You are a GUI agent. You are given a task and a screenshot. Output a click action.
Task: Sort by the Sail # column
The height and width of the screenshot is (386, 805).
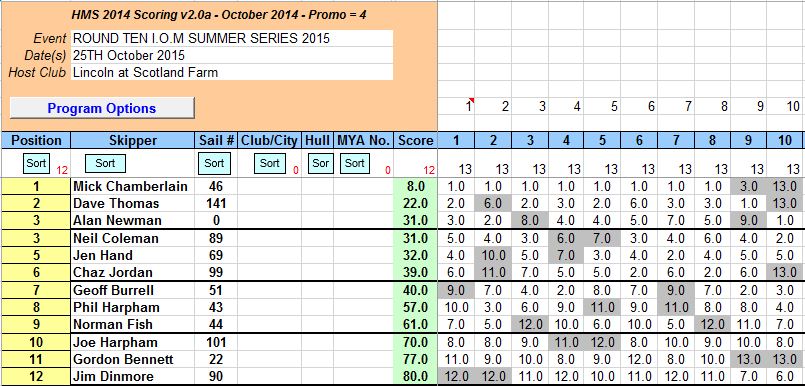[x=214, y=163]
